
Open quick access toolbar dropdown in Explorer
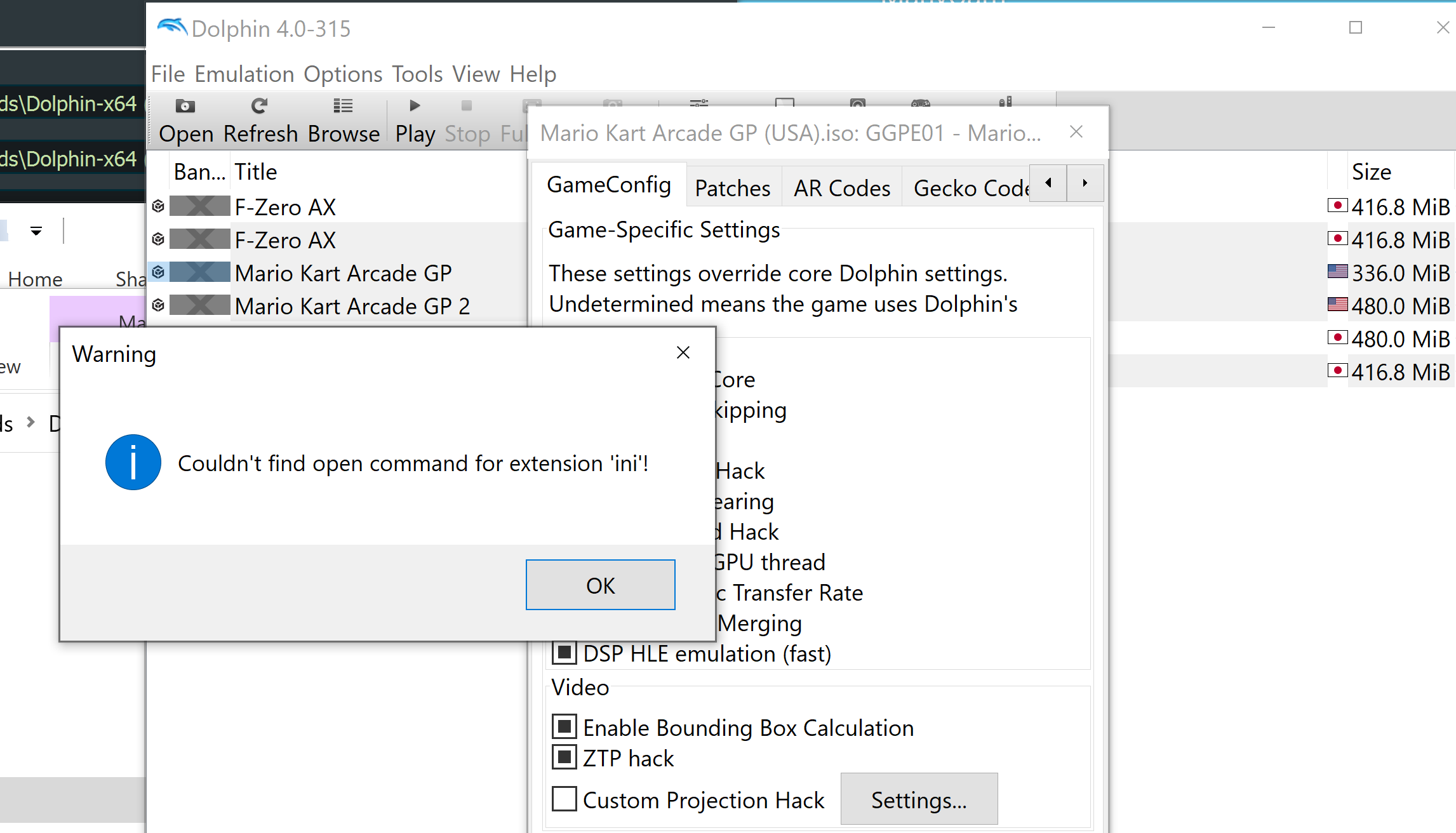[36, 231]
